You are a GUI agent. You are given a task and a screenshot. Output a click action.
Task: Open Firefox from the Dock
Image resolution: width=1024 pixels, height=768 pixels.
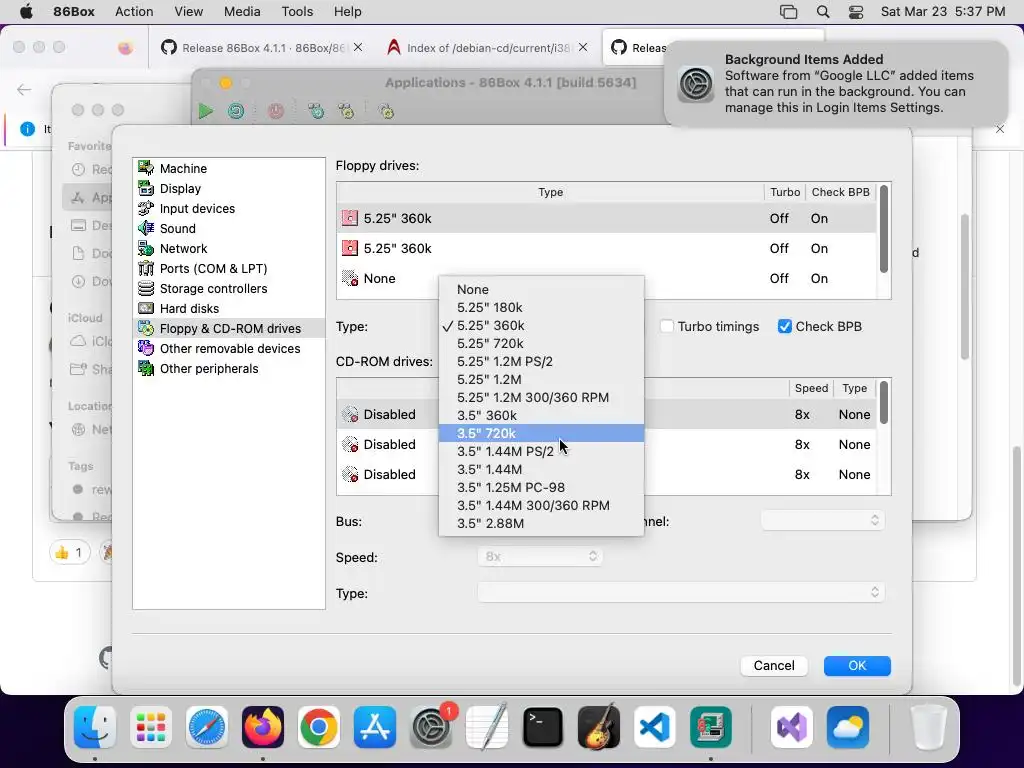(x=263, y=727)
